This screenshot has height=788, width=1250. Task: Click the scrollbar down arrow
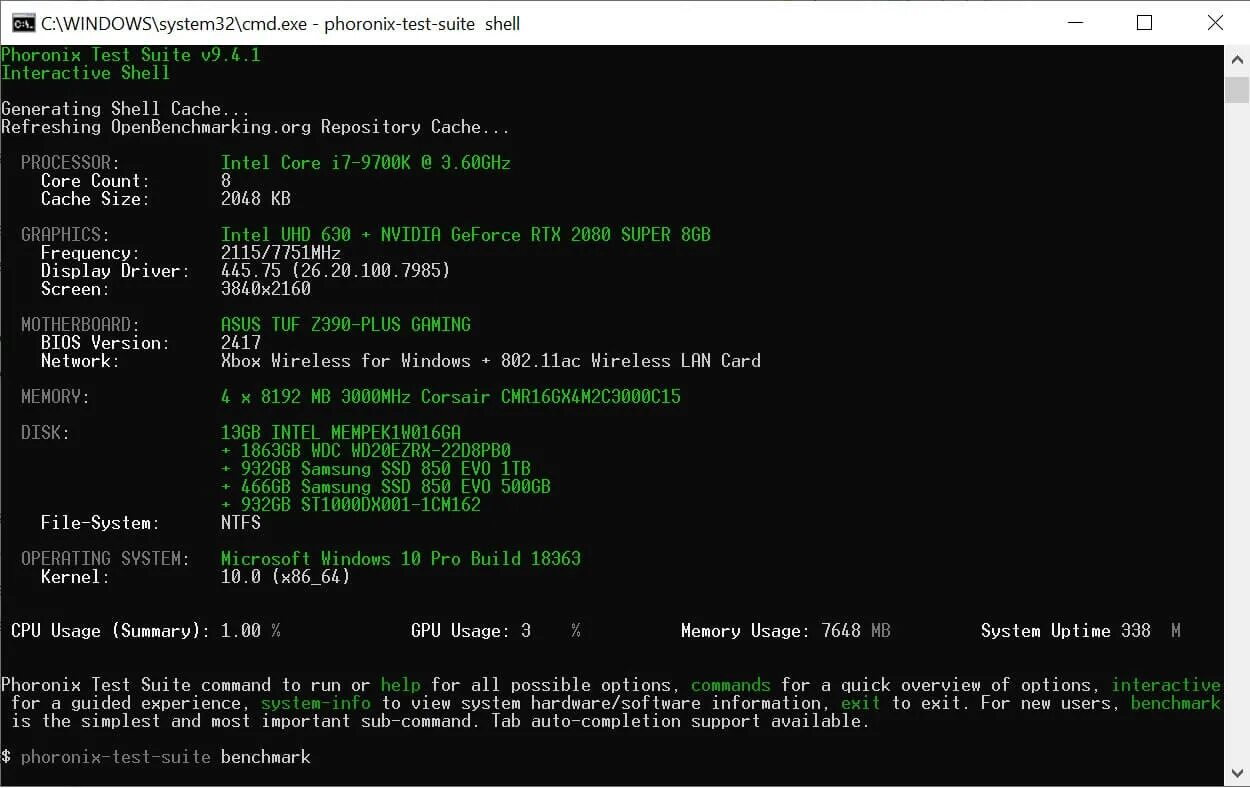click(x=1237, y=773)
